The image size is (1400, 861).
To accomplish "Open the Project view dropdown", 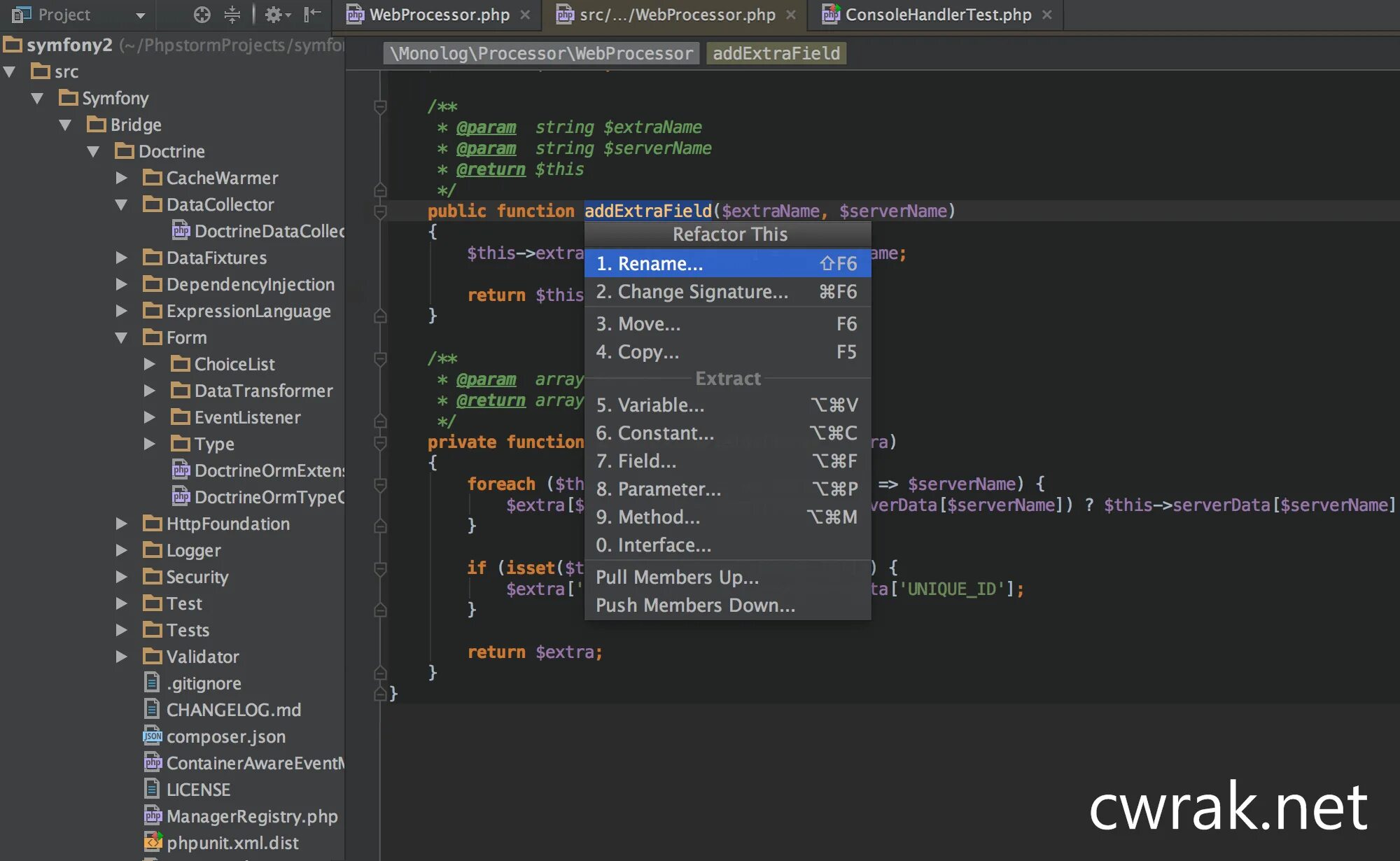I will pos(140,15).
